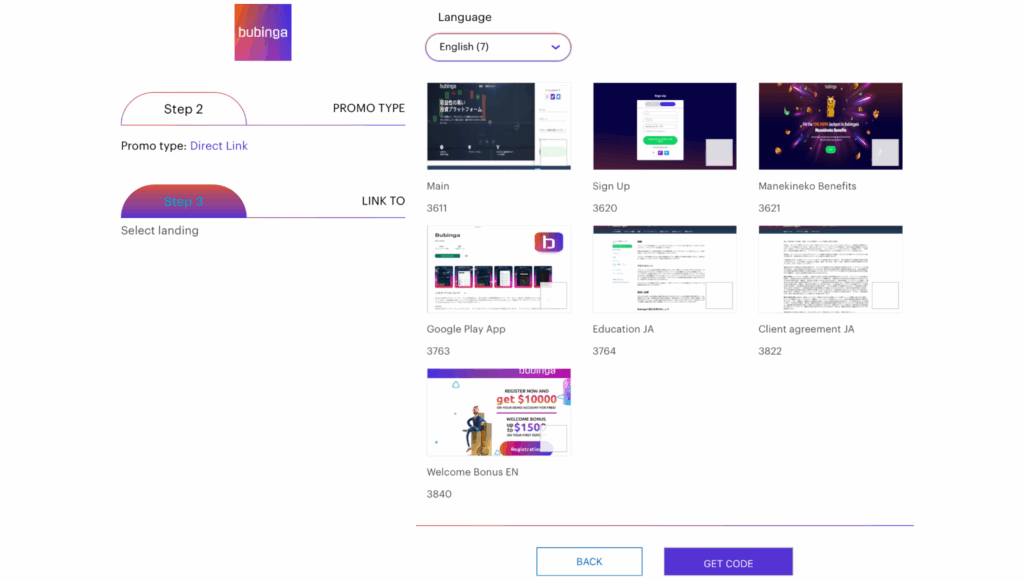Pick the Sign Up landing preview
The width and height of the screenshot is (1024, 581).
[x=664, y=126]
